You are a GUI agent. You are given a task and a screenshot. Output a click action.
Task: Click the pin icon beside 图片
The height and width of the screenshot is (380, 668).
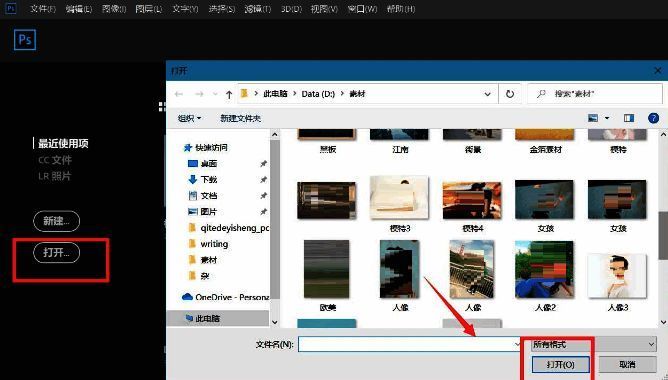coord(264,212)
